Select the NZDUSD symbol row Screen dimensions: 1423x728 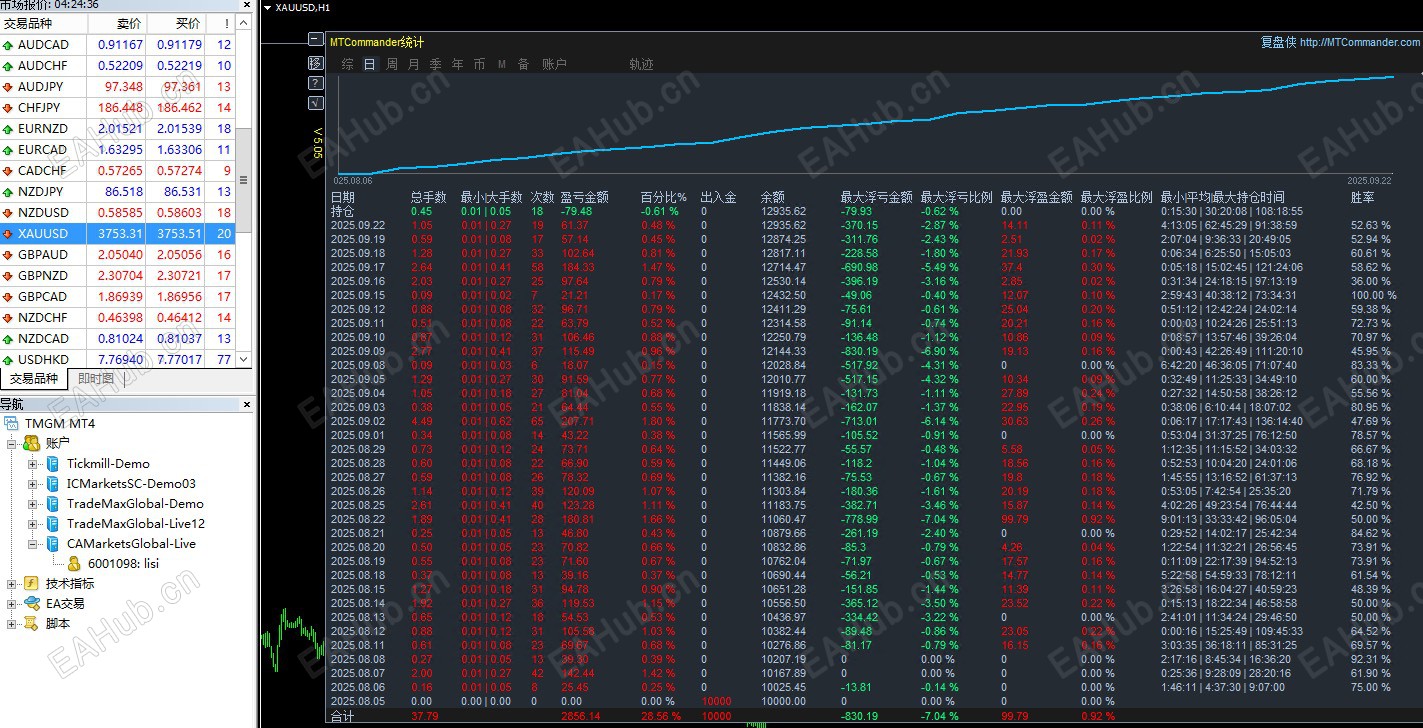coord(119,213)
